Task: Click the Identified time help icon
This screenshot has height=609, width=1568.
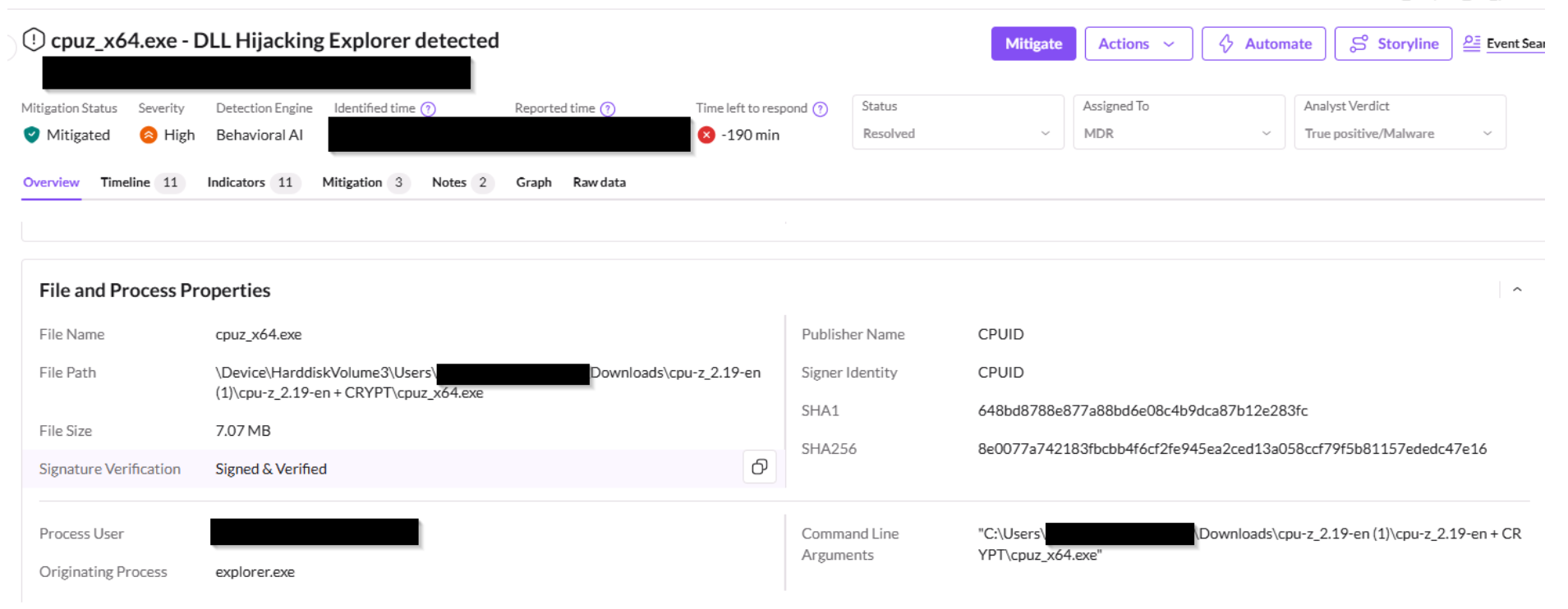Action: 428,109
